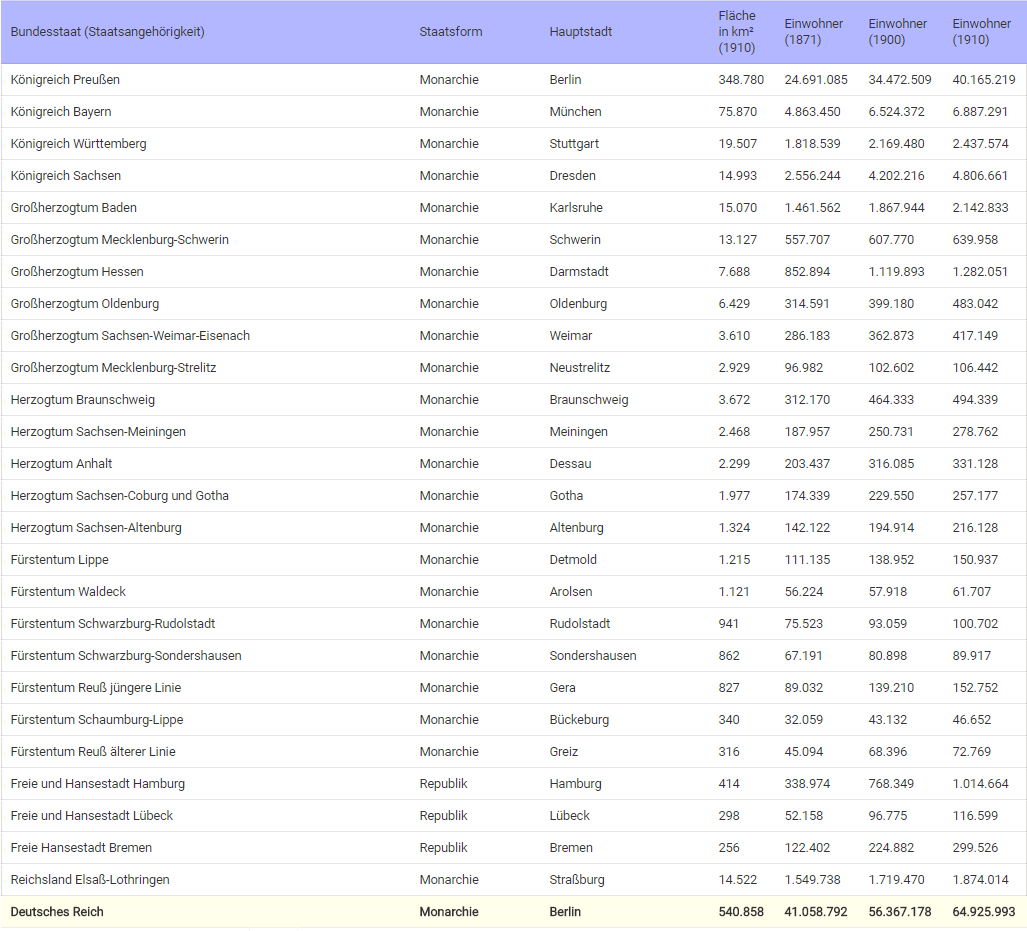Select the Freie Hansestadt Bremen cell
Viewport: 1027px width, 931px height.
[x=81, y=848]
